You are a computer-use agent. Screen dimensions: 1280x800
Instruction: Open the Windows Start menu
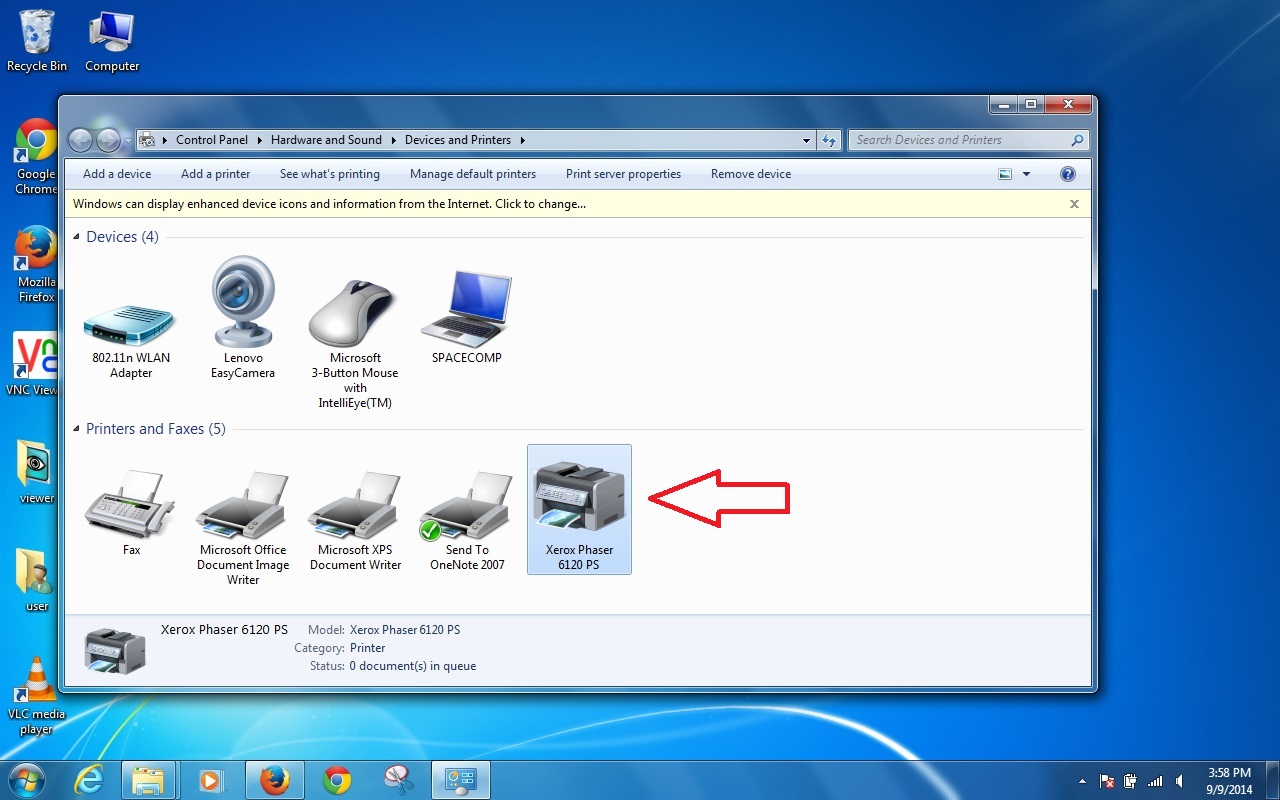pos(26,780)
